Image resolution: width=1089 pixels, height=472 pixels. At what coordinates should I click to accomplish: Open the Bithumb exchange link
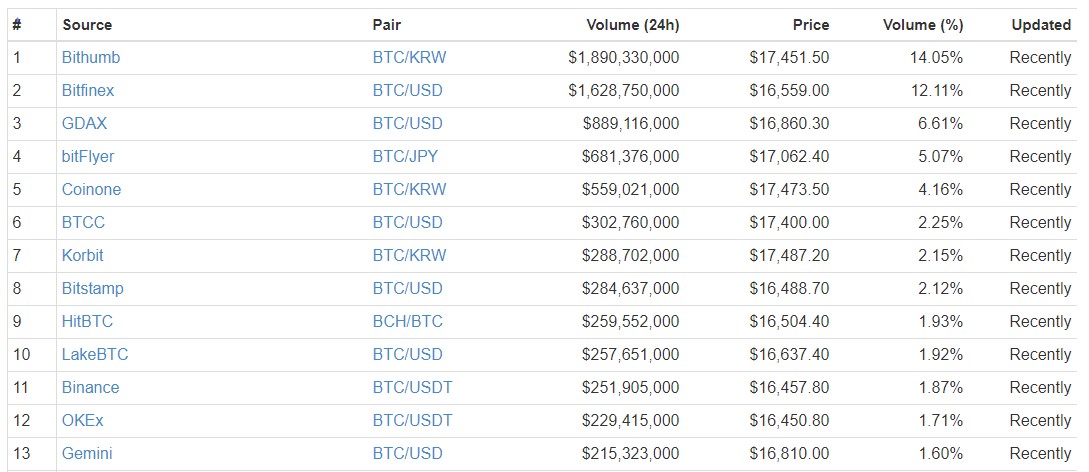pyautogui.click(x=90, y=58)
